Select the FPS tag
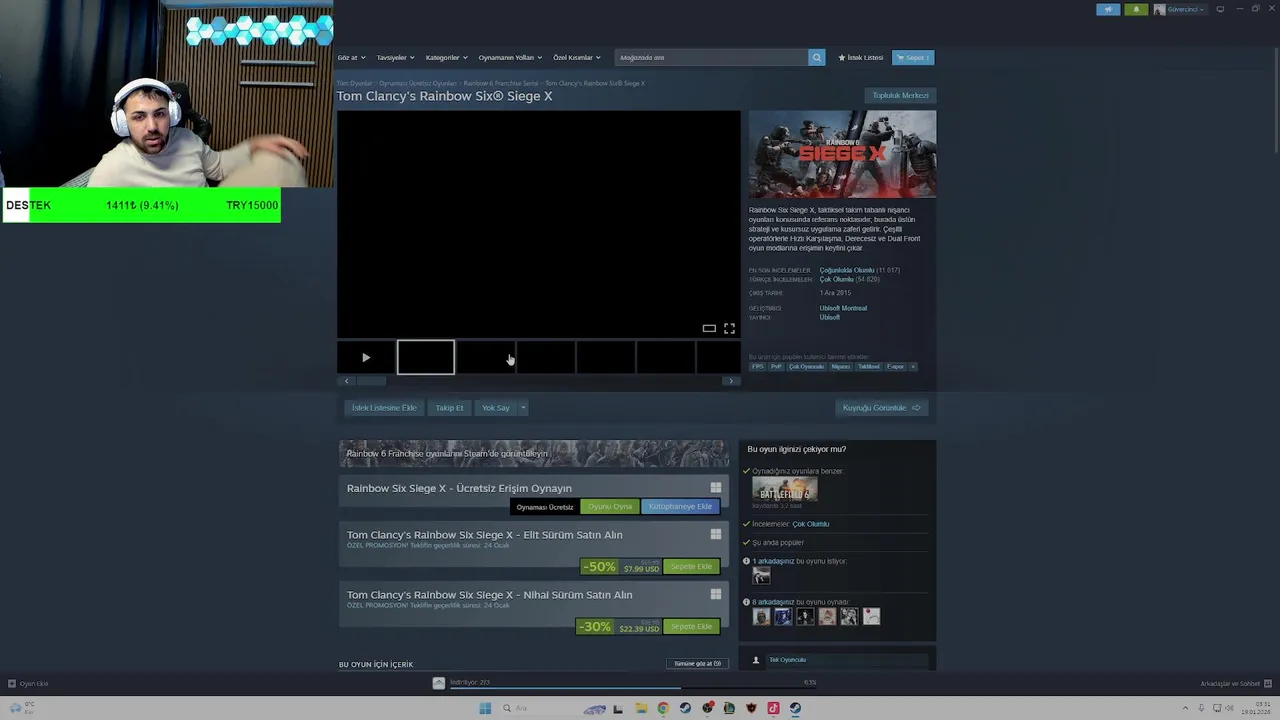The image size is (1280, 720). click(x=758, y=366)
